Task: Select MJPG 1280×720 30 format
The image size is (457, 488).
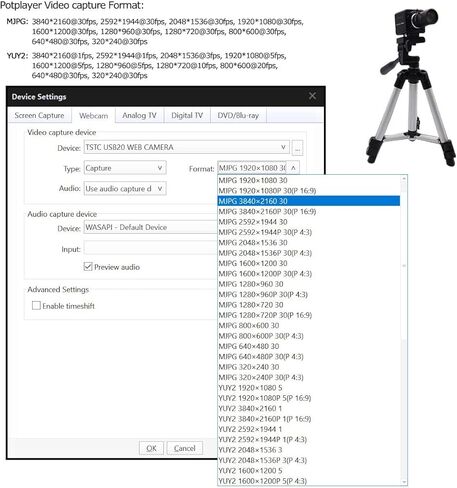Action: (x=309, y=305)
